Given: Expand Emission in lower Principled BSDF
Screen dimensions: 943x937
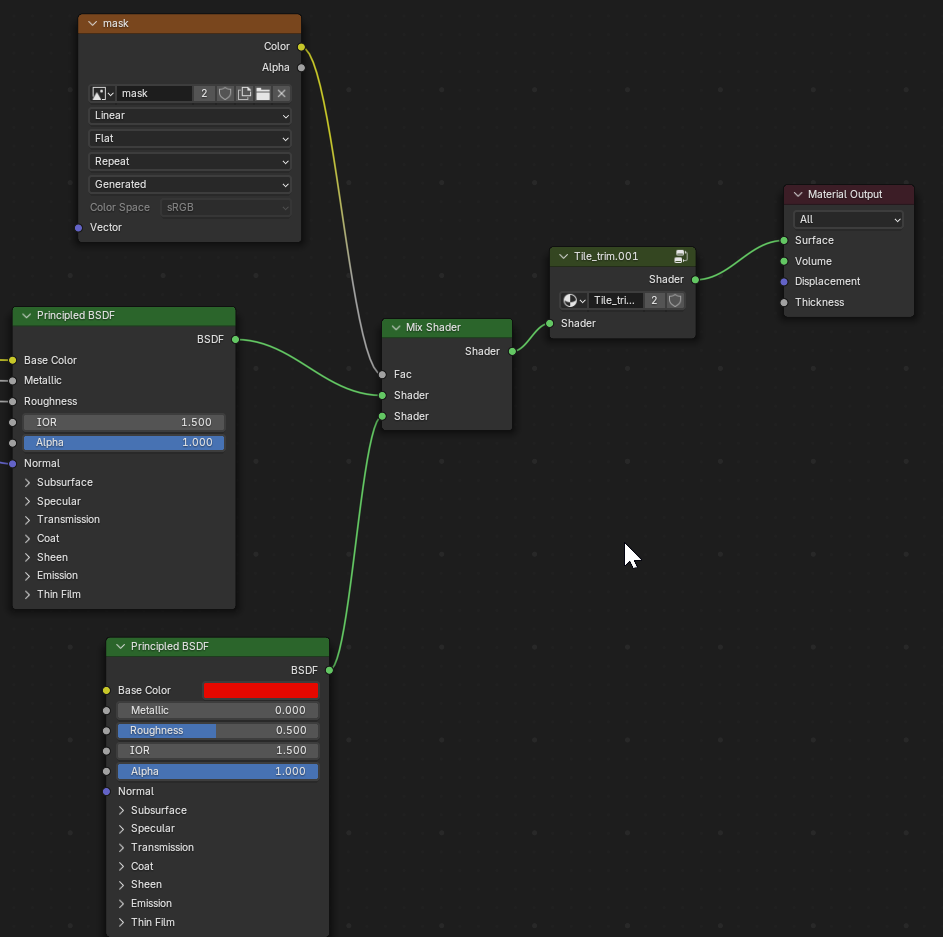Looking at the screenshot, I should click(x=121, y=904).
